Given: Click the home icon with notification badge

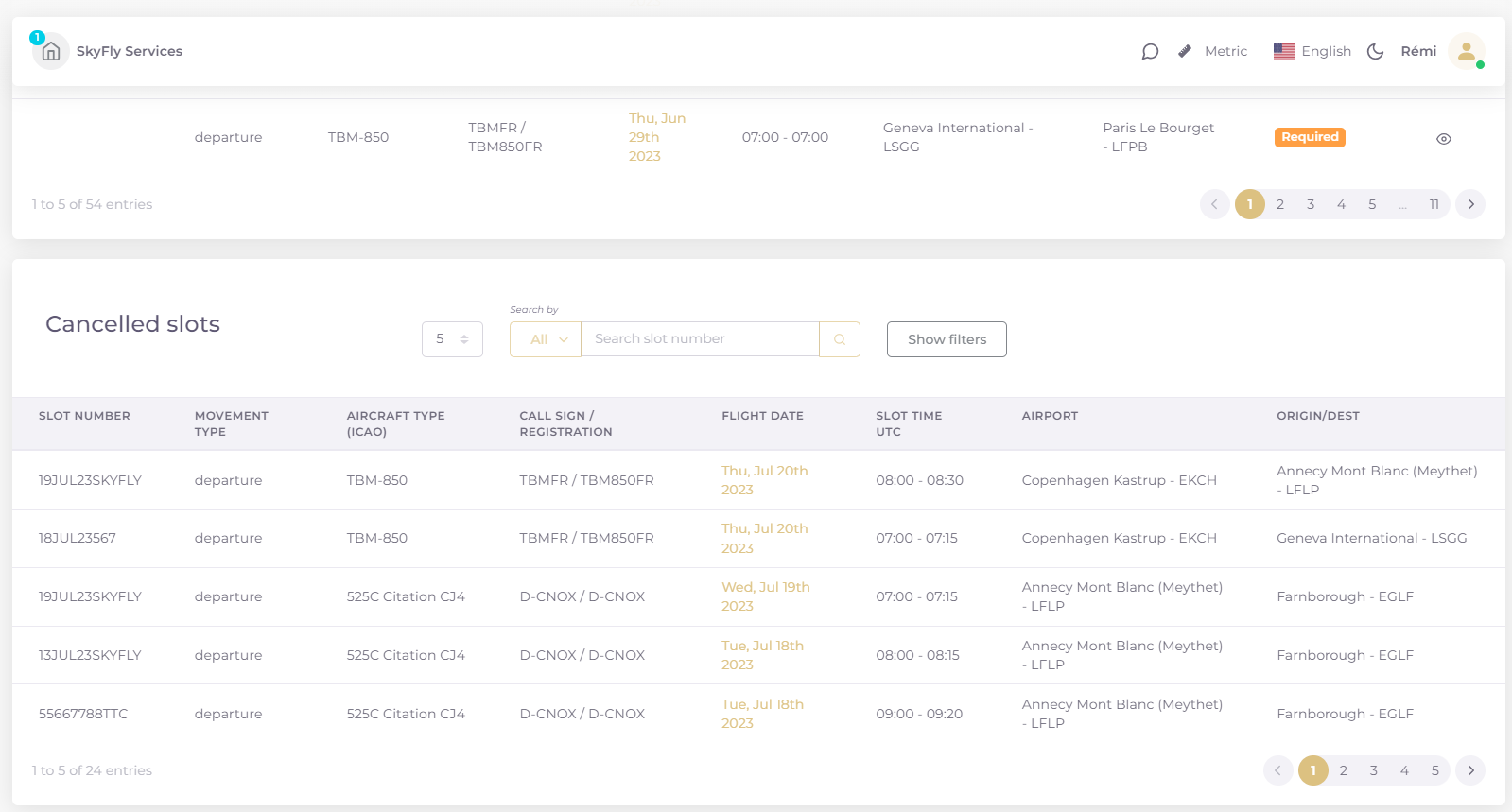Looking at the screenshot, I should pos(51,52).
